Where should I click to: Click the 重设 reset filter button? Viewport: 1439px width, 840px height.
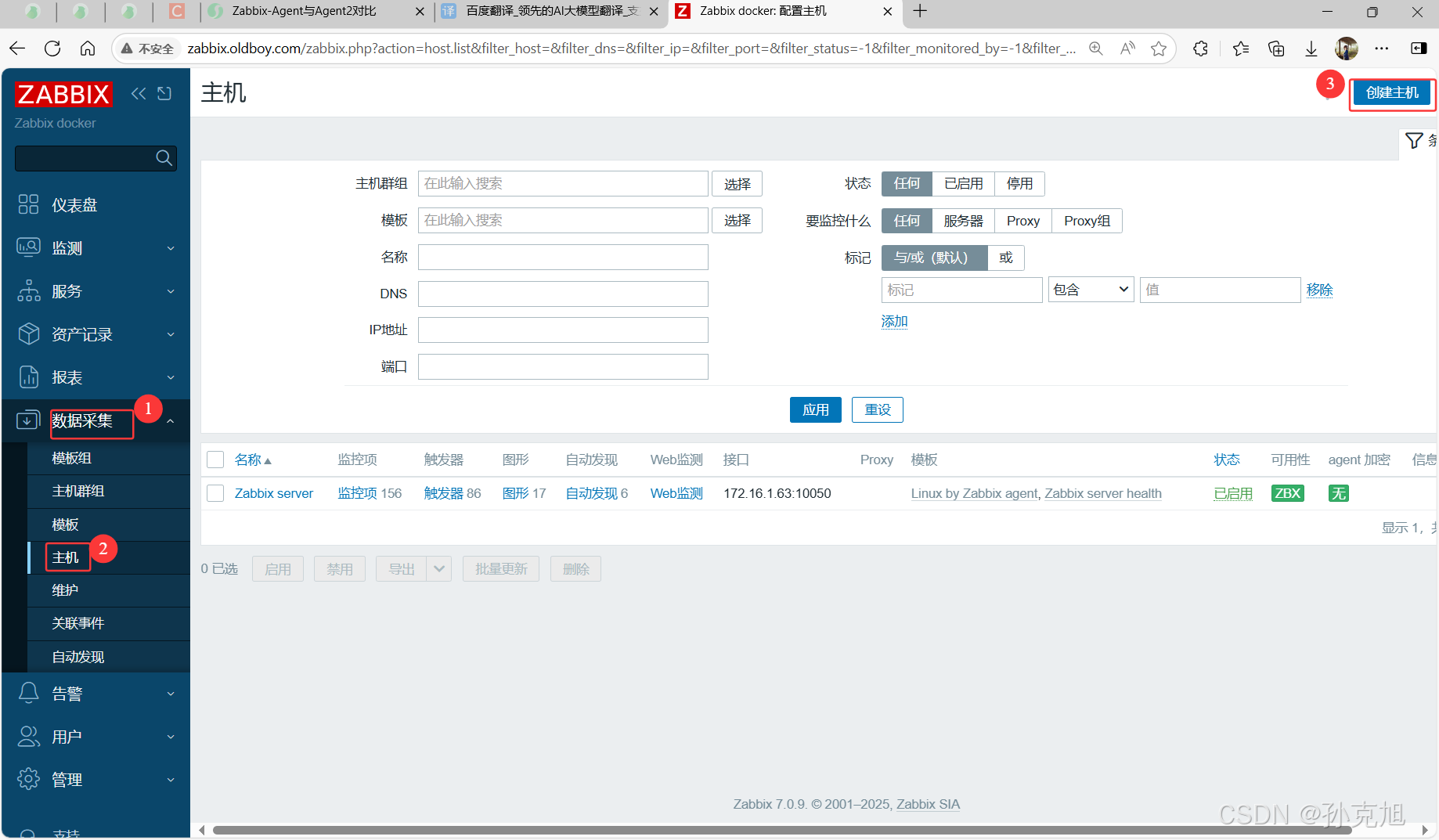(877, 409)
